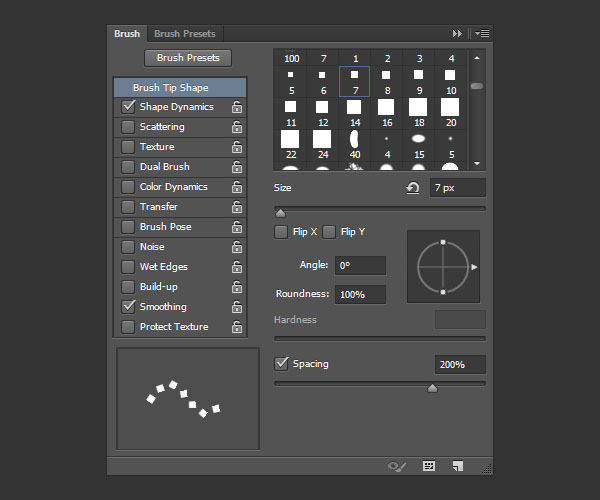Enable the Flip X checkbox
Viewport: 600px width, 500px height.
pyautogui.click(x=281, y=232)
